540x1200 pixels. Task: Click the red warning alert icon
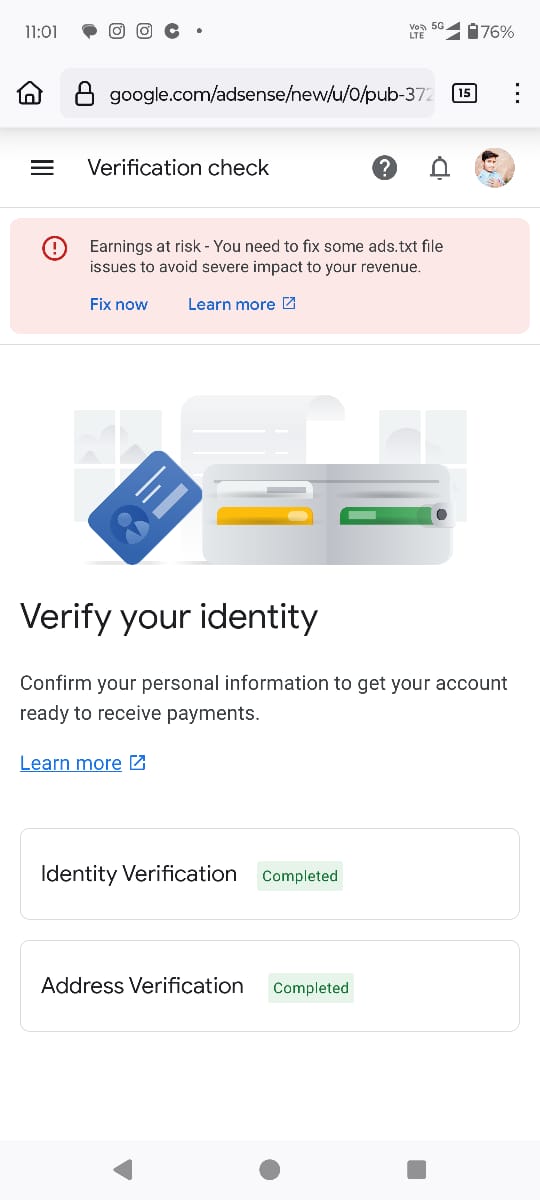(x=54, y=248)
